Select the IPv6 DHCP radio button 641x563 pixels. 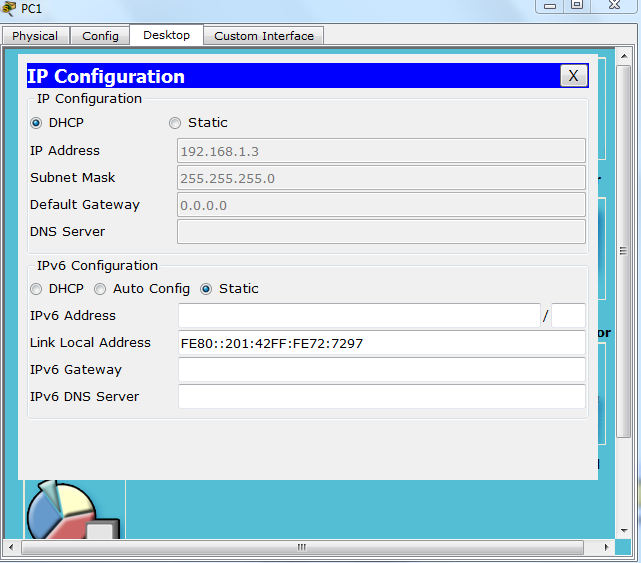coord(36,289)
